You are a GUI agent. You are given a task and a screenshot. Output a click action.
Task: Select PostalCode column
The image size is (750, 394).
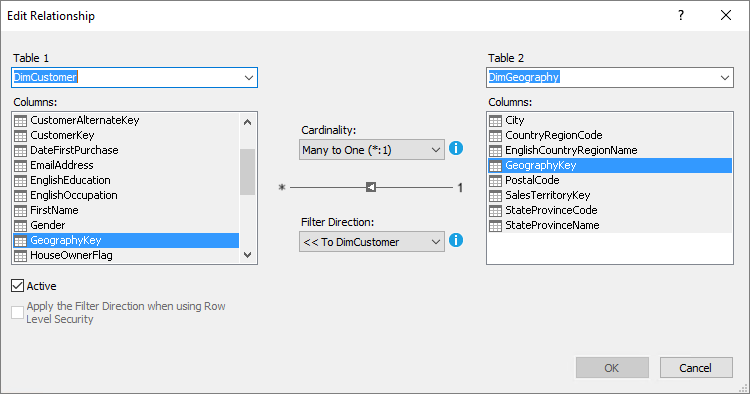[x=610, y=180]
